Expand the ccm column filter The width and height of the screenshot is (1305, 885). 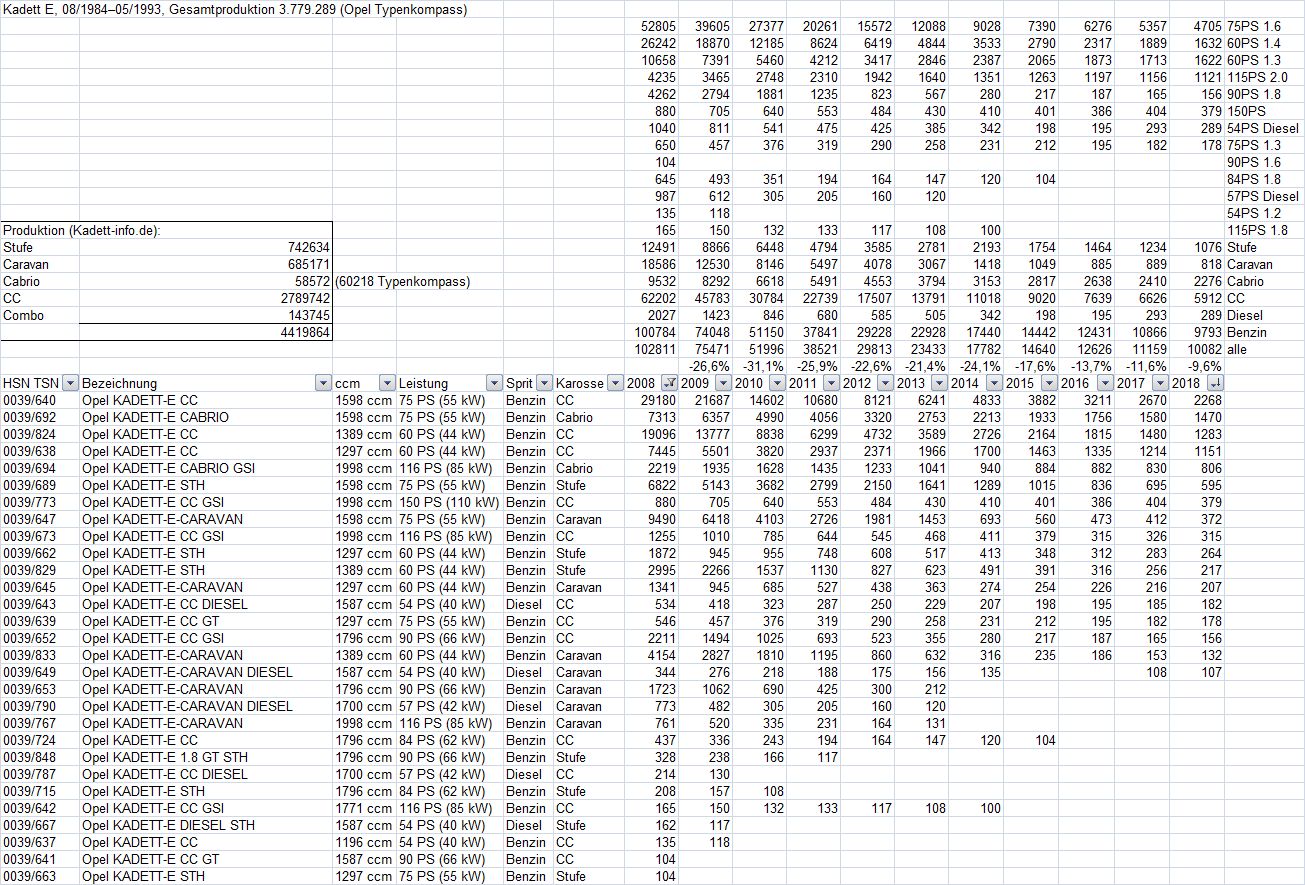tap(385, 383)
